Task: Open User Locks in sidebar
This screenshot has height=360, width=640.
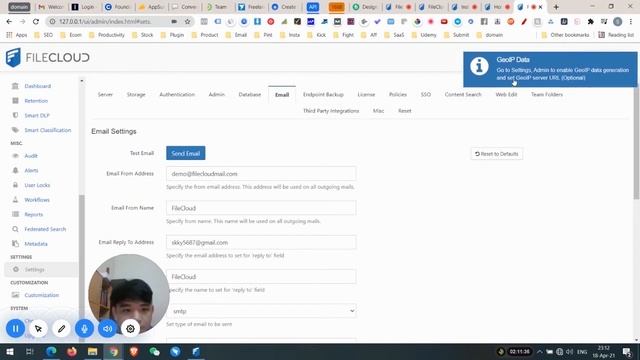Action: tap(37, 185)
